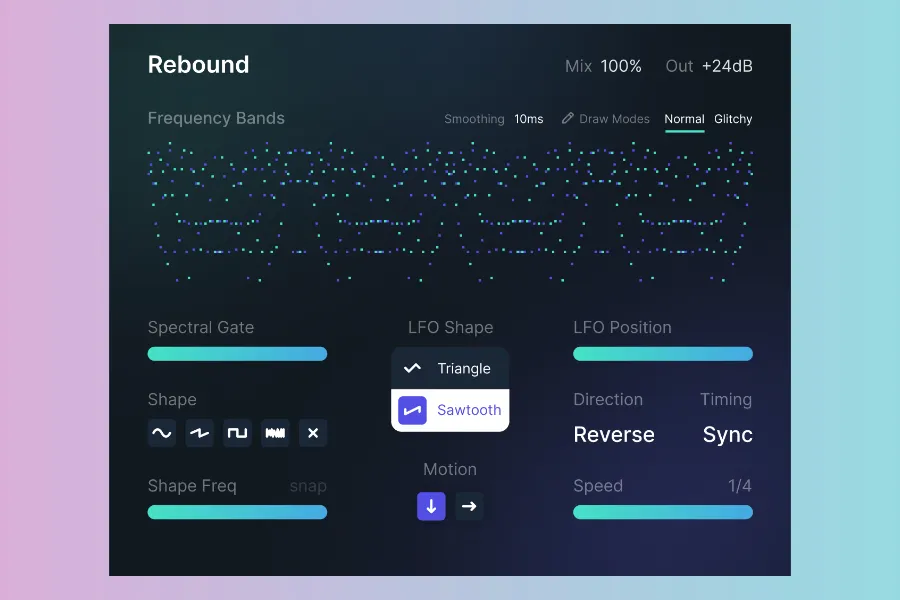Toggle the Sync timing setting
The image size is (900, 600).
pos(727,435)
